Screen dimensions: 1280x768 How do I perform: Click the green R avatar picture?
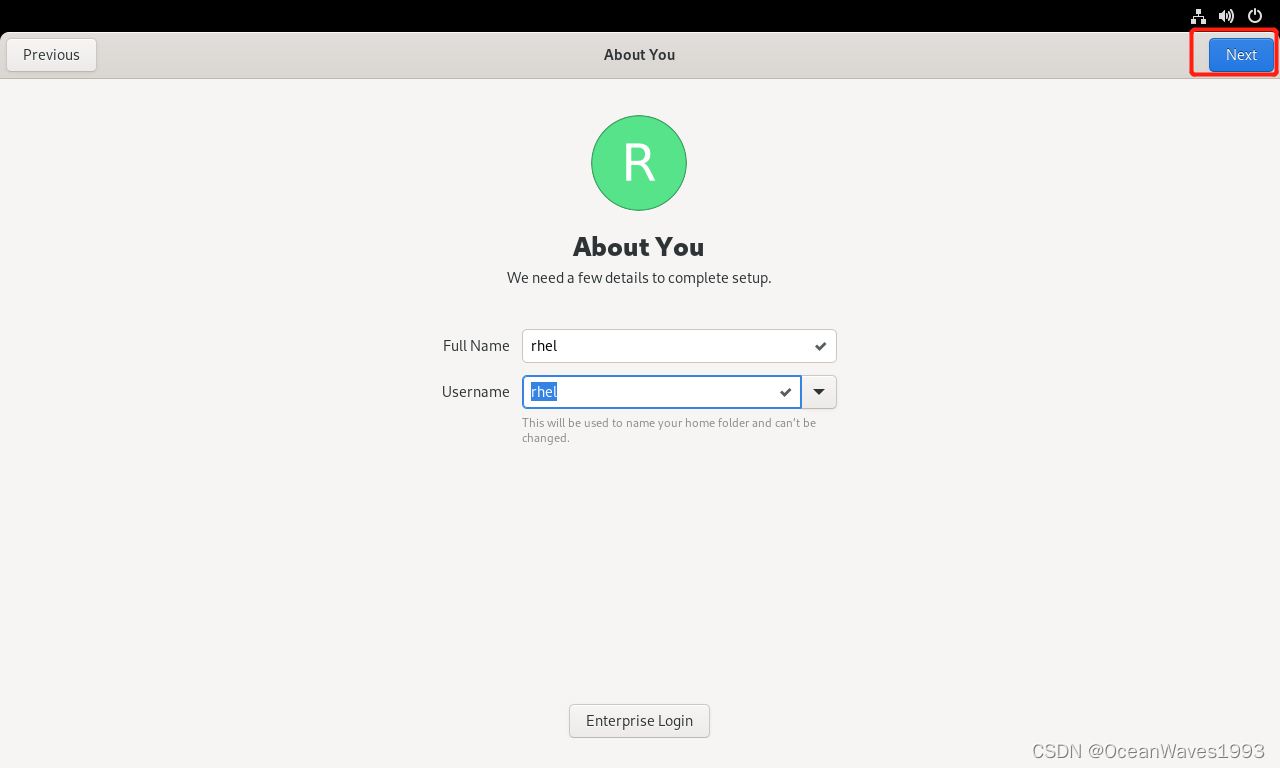click(x=639, y=163)
